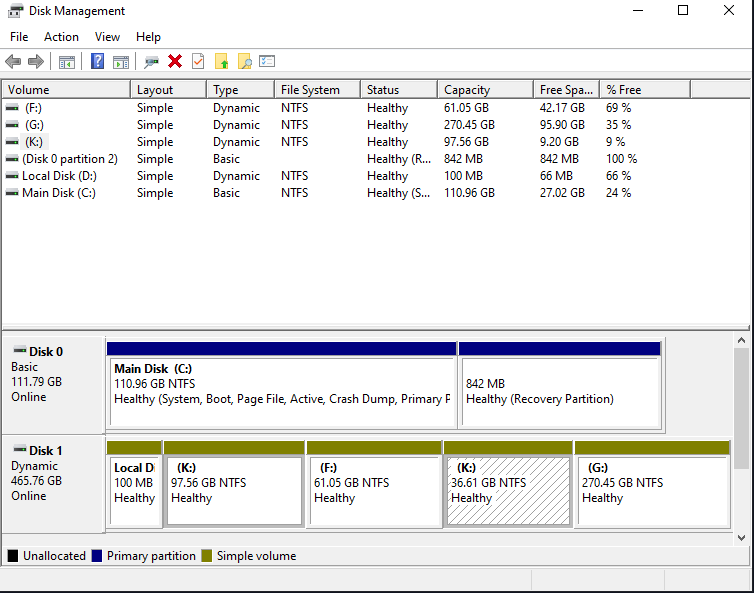Show/hide the console tree icon
This screenshot has width=754, height=593.
[67, 62]
